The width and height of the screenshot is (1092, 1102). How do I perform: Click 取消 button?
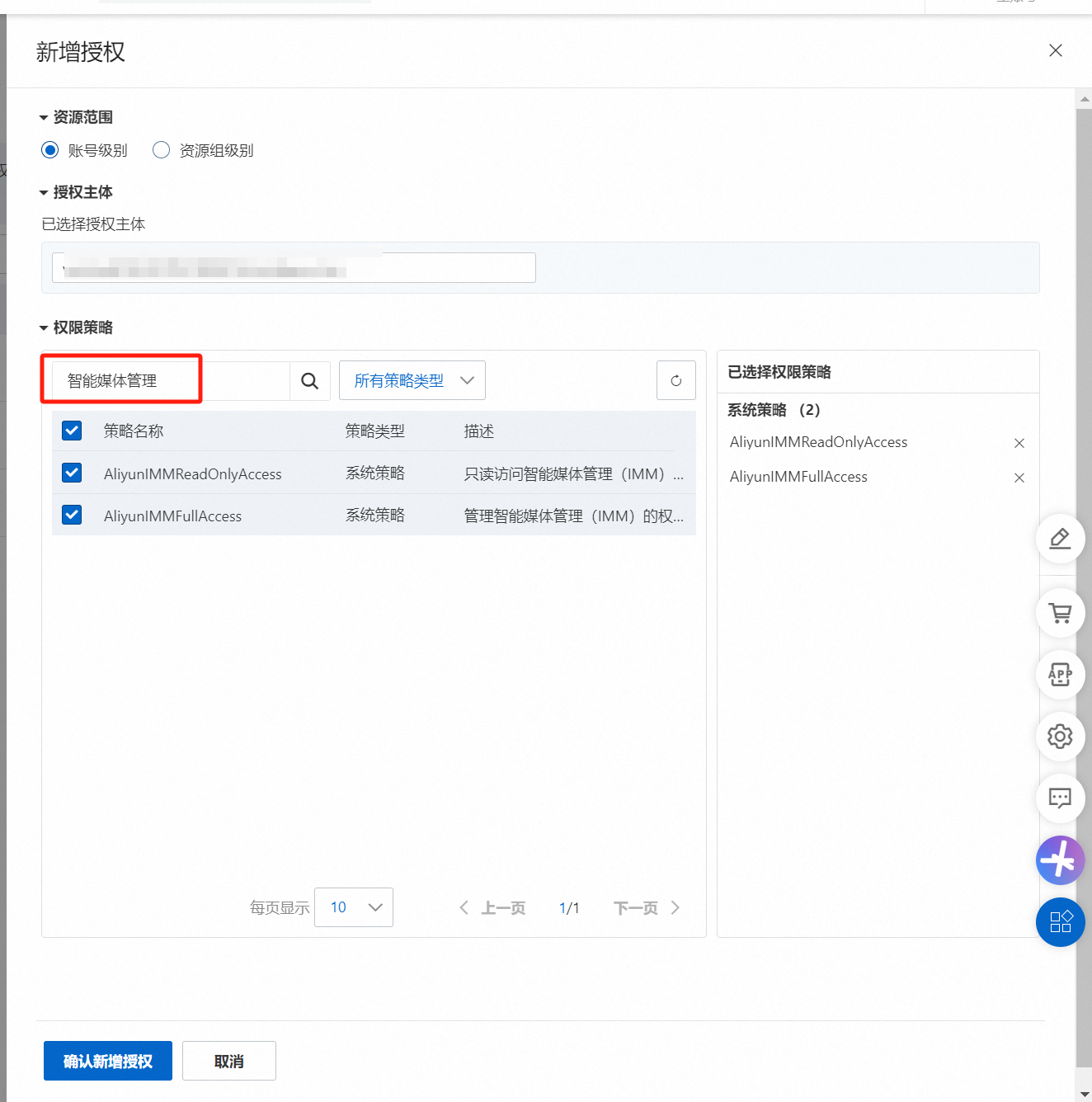[x=229, y=1061]
